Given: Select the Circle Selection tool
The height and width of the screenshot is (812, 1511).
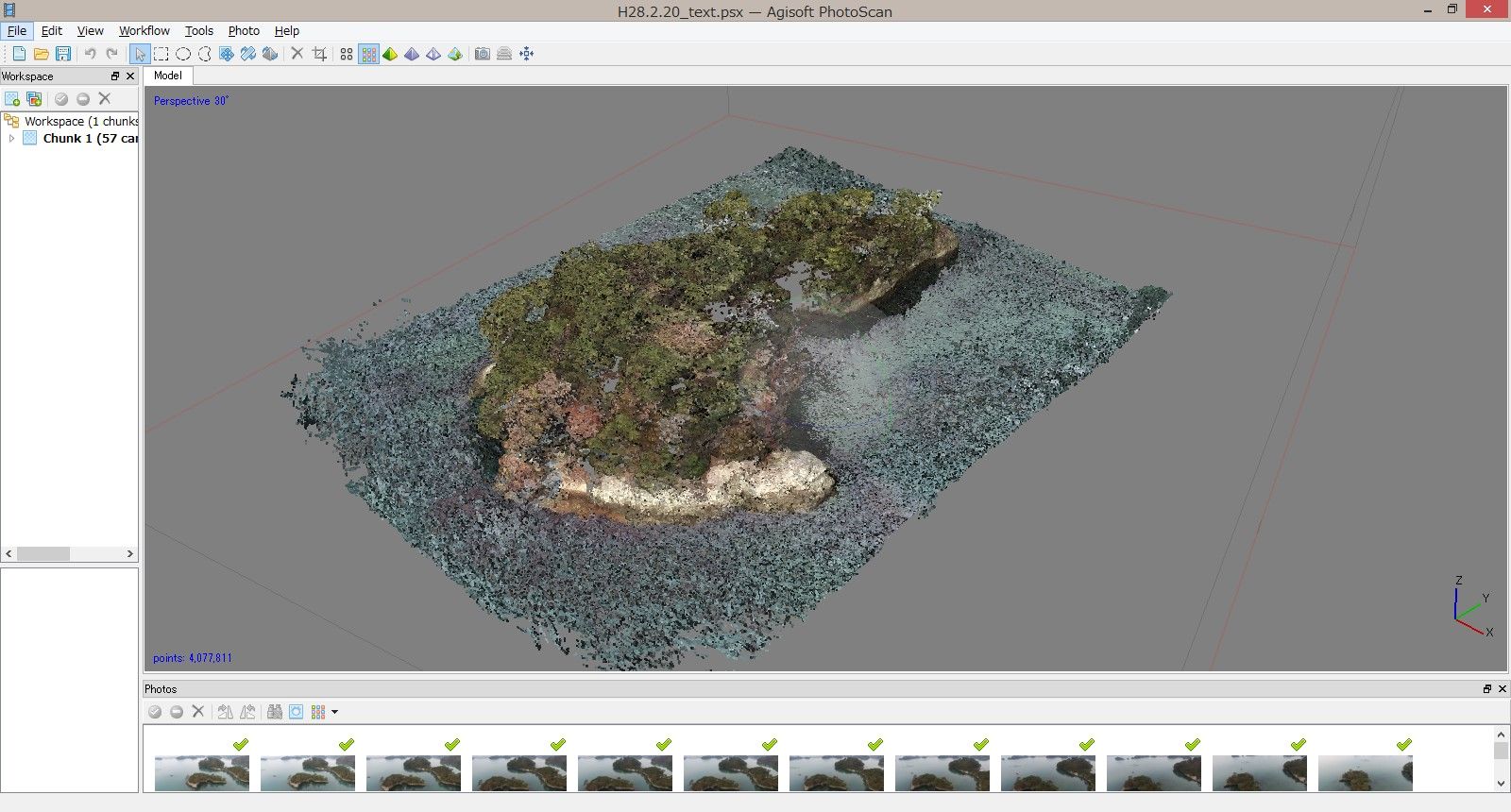Looking at the screenshot, I should (183, 54).
